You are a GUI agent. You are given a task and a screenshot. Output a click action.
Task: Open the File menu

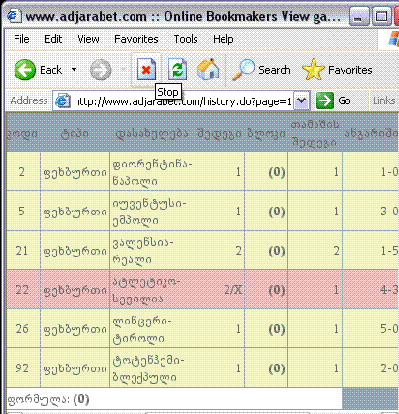tap(22, 39)
